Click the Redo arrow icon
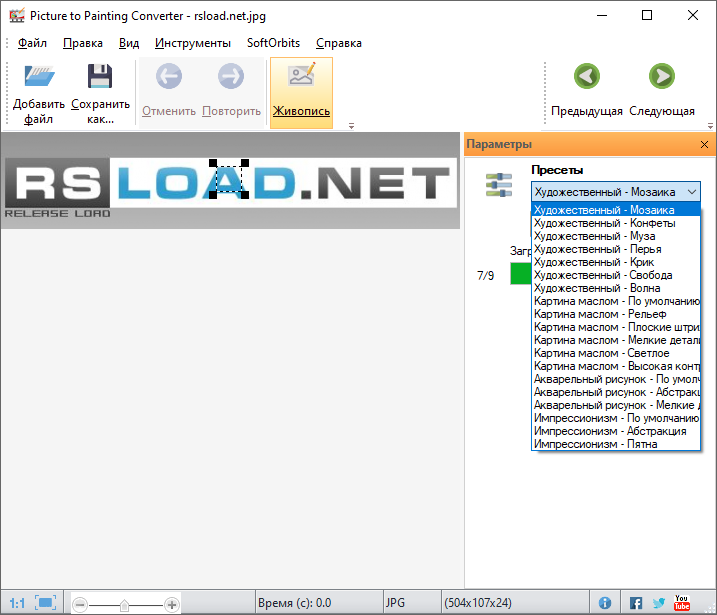This screenshot has height=615, width=717. pos(231,76)
